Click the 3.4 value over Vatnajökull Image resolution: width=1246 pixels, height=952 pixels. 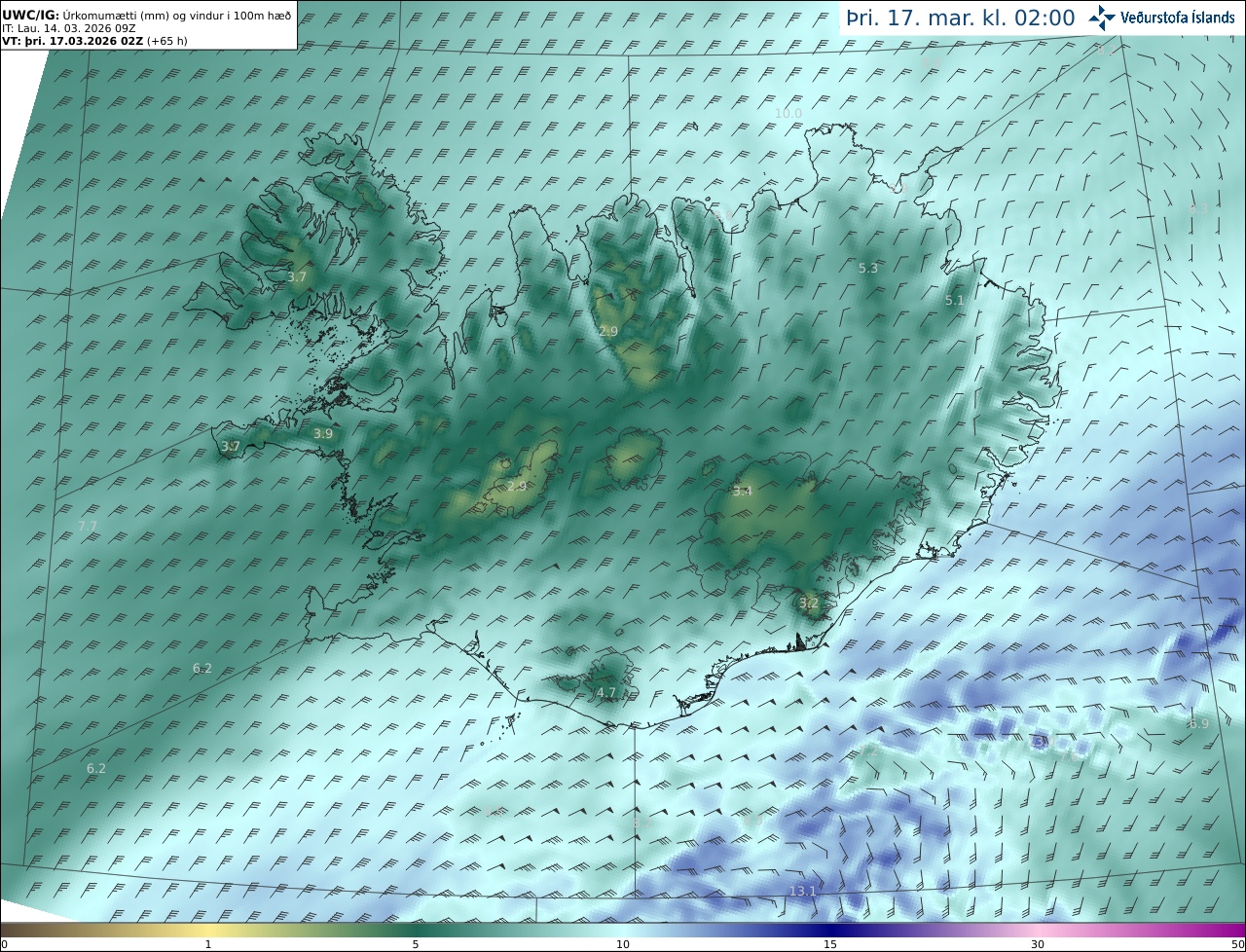pyautogui.click(x=742, y=491)
